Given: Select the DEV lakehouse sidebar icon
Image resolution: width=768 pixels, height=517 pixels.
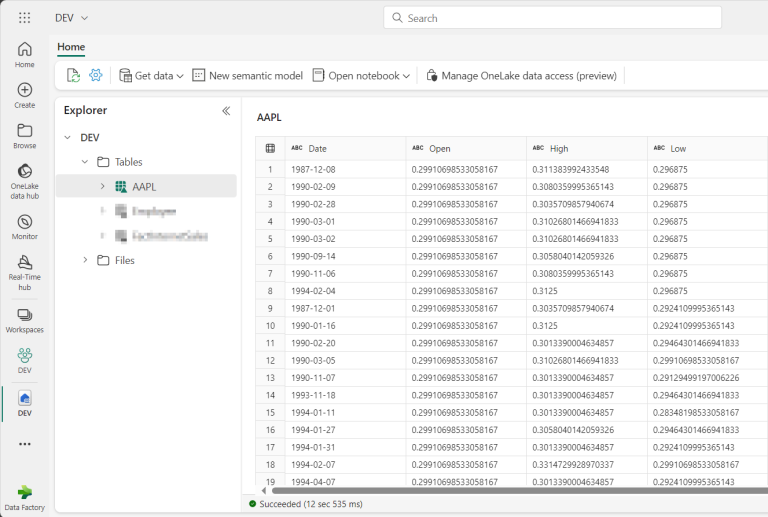Looking at the screenshot, I should [24, 404].
